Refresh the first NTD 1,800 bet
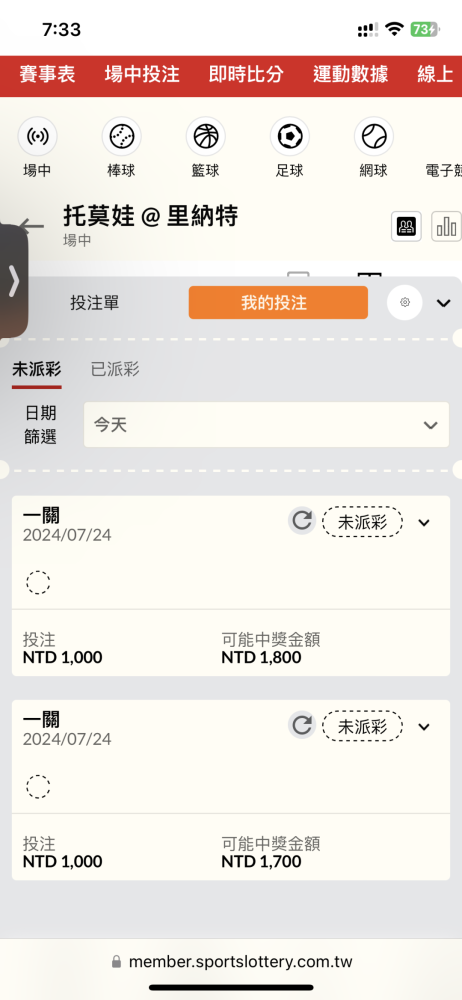This screenshot has height=1000, width=462. [301, 520]
